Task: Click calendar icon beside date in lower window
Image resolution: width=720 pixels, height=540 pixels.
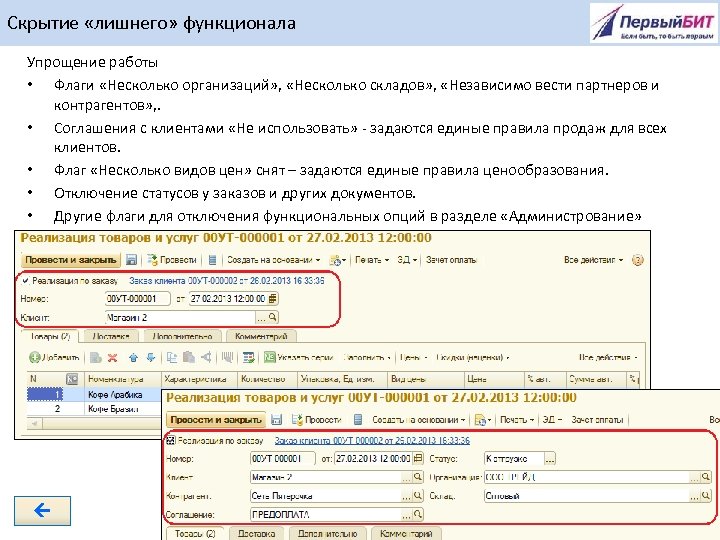Action: 418,458
